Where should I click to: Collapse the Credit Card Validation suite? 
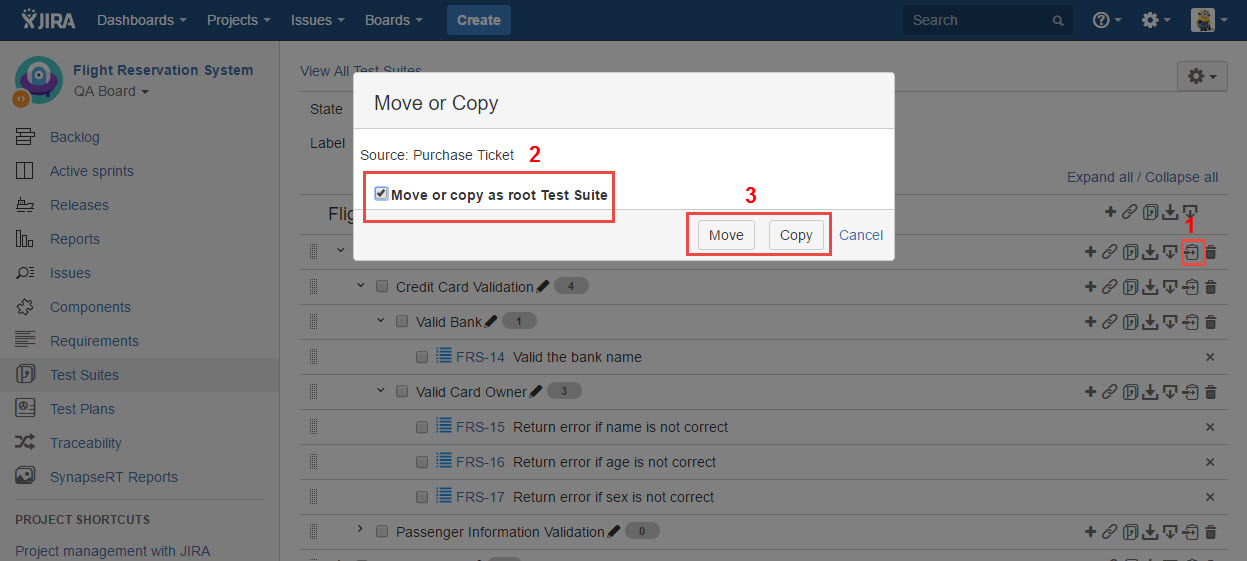click(x=361, y=286)
